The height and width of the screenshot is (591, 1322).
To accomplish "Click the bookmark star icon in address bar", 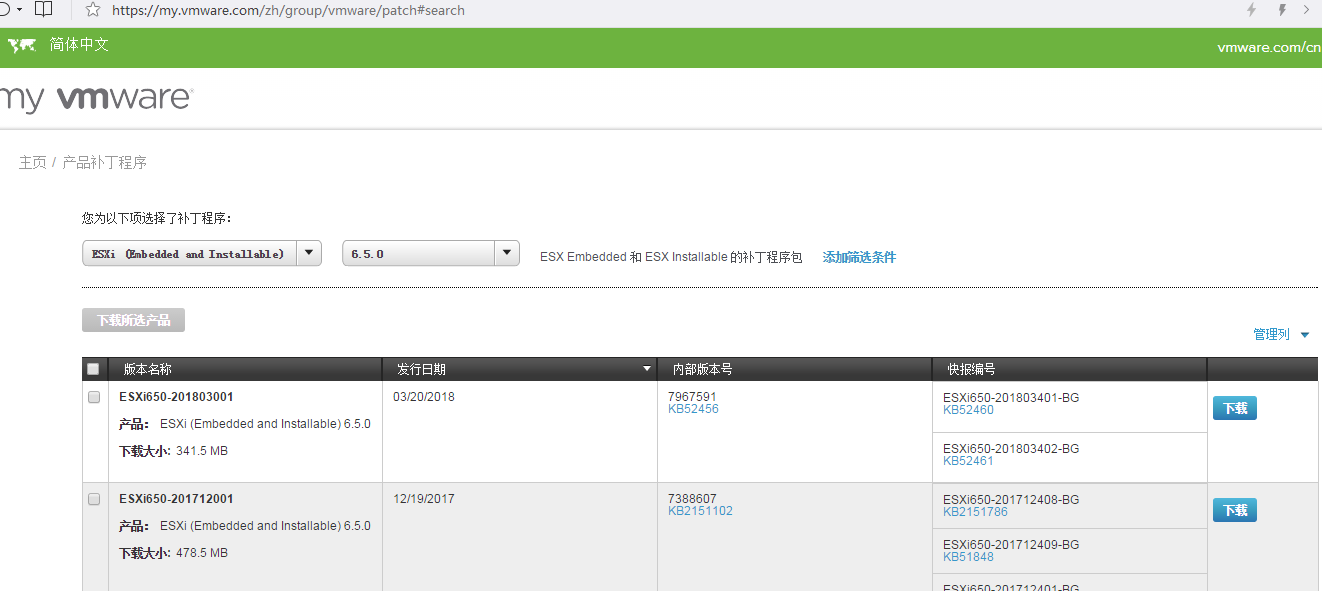I will [92, 10].
